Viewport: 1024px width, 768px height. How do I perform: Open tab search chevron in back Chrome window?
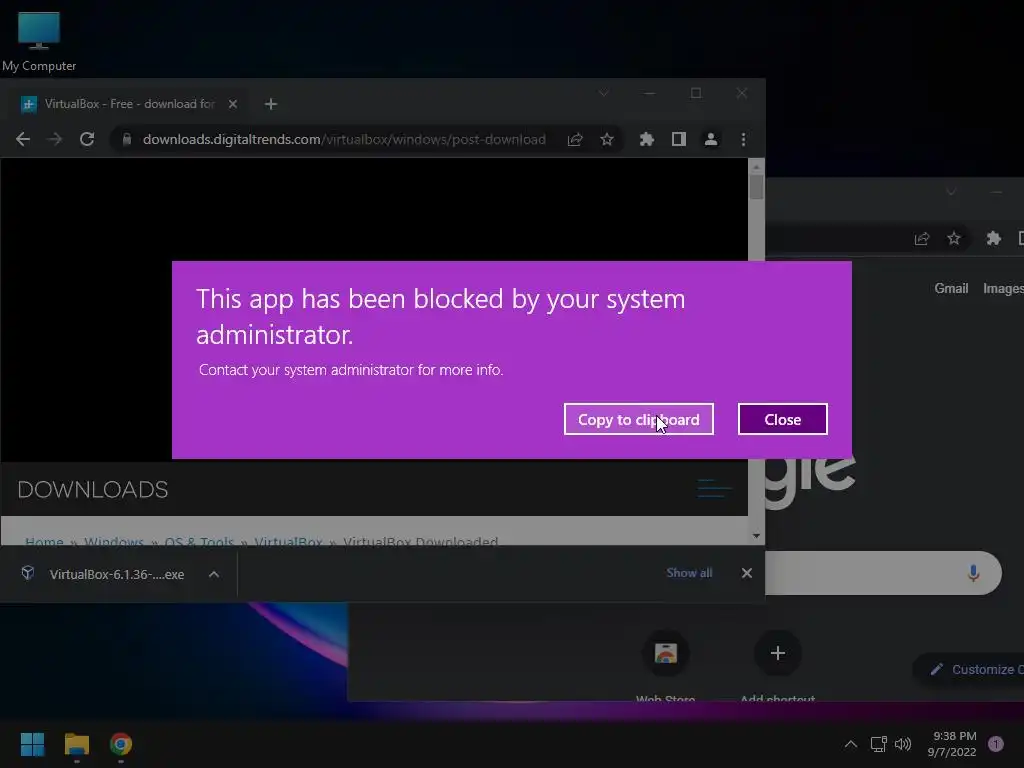[x=952, y=192]
